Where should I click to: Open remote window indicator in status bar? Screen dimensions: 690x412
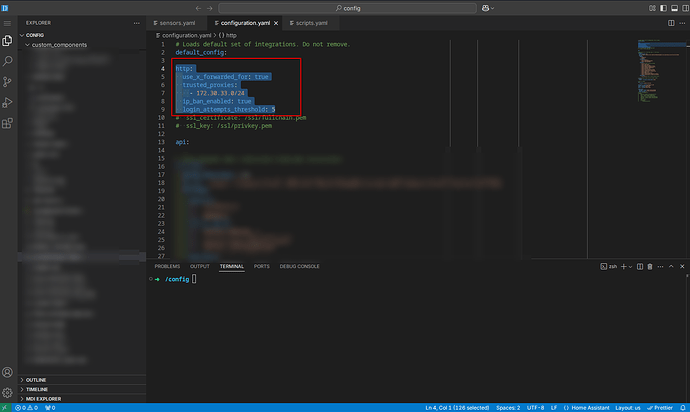click(x=5, y=408)
